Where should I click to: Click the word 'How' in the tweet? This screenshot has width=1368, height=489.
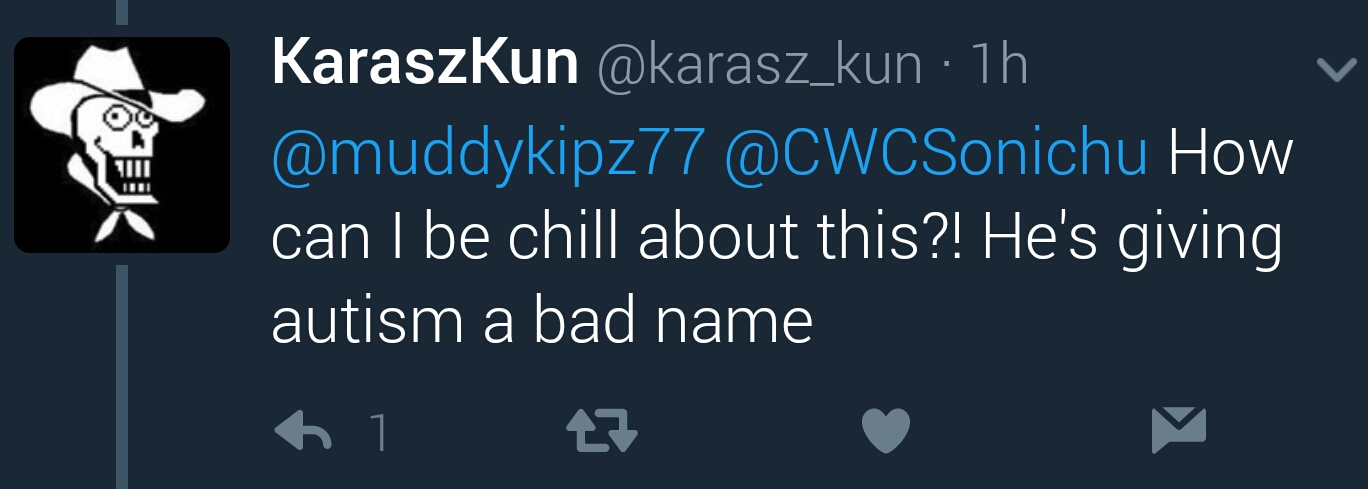tap(1229, 155)
